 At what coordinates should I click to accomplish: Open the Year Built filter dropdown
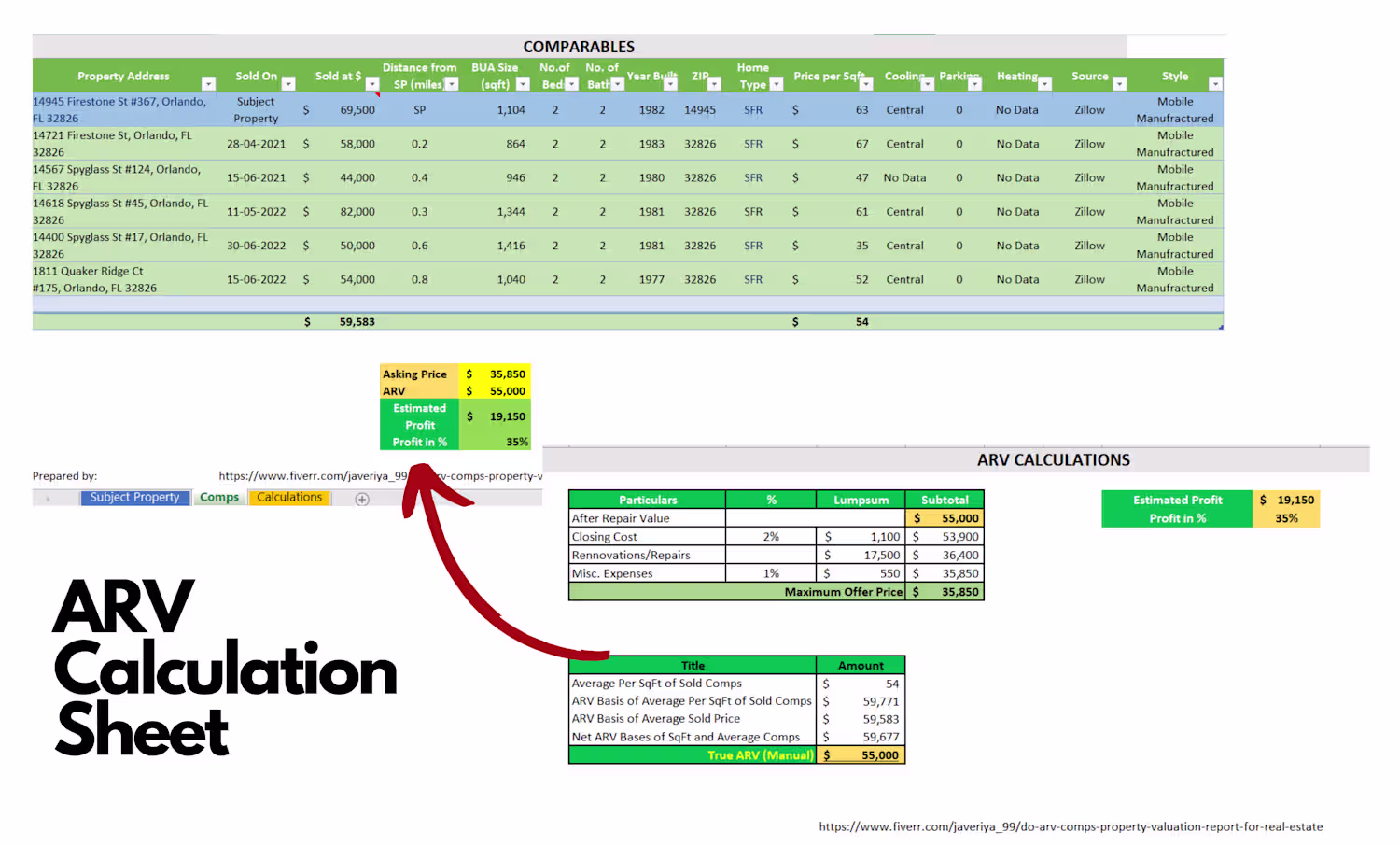669,84
